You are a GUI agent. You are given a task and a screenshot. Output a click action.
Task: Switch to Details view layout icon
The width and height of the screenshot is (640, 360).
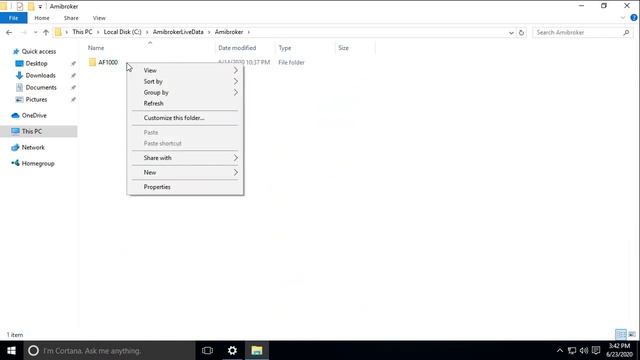pyautogui.click(x=621, y=334)
